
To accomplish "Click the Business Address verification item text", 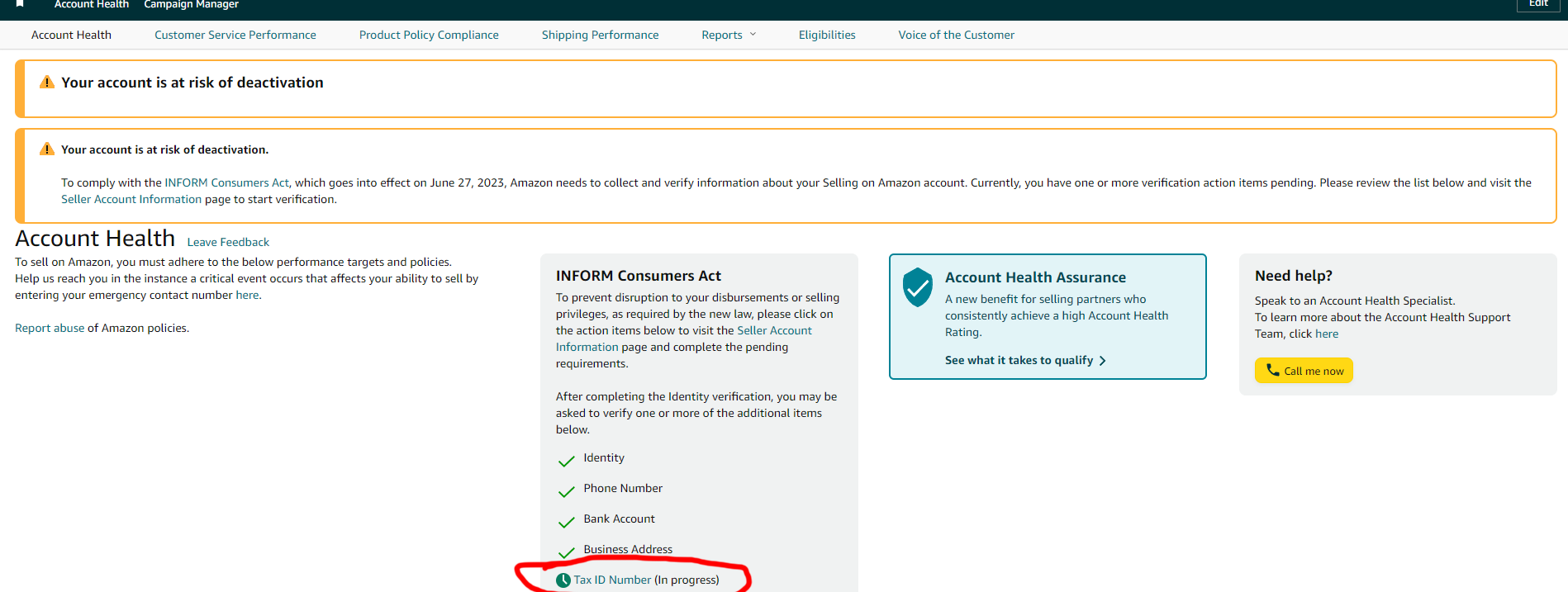I will pyautogui.click(x=628, y=549).
